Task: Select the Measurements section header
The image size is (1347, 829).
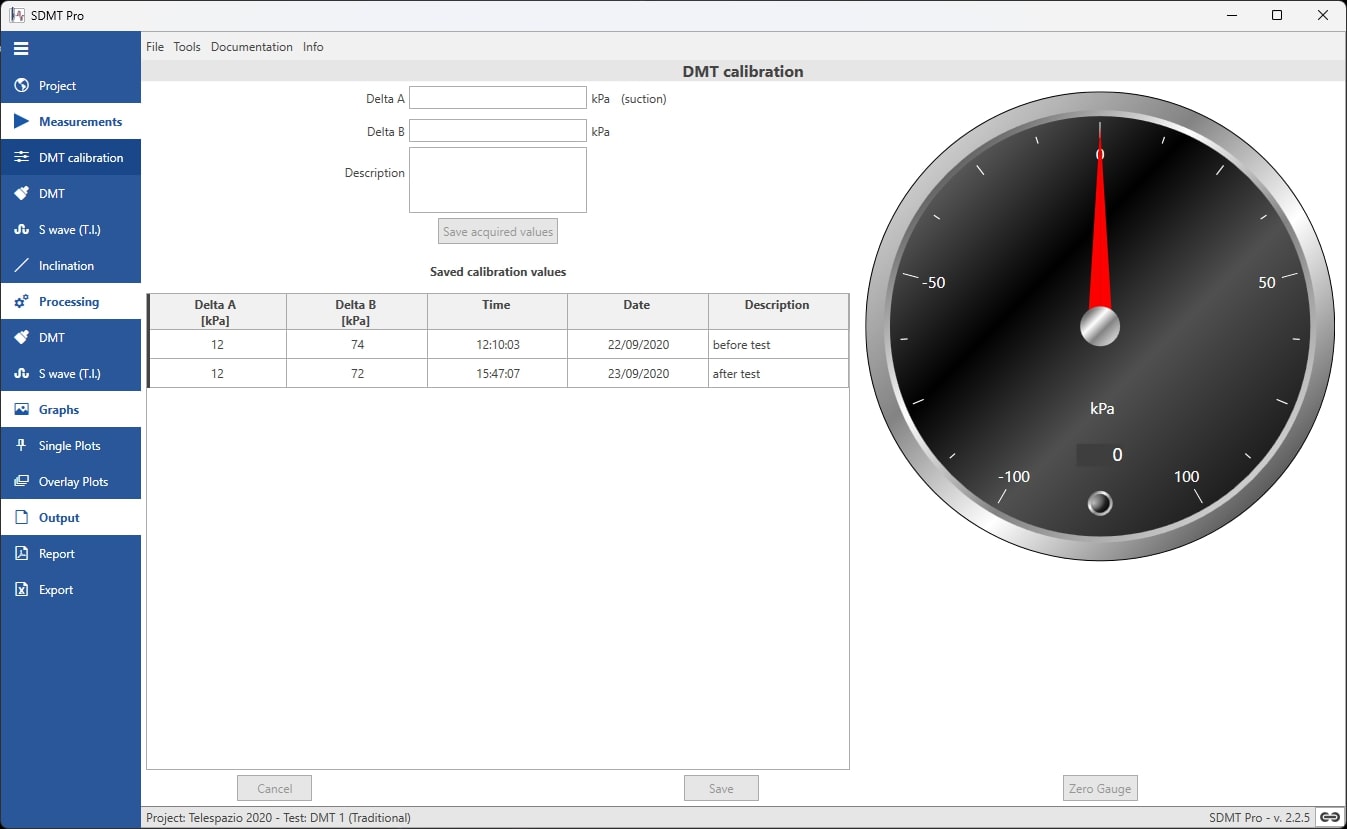Action: point(71,122)
